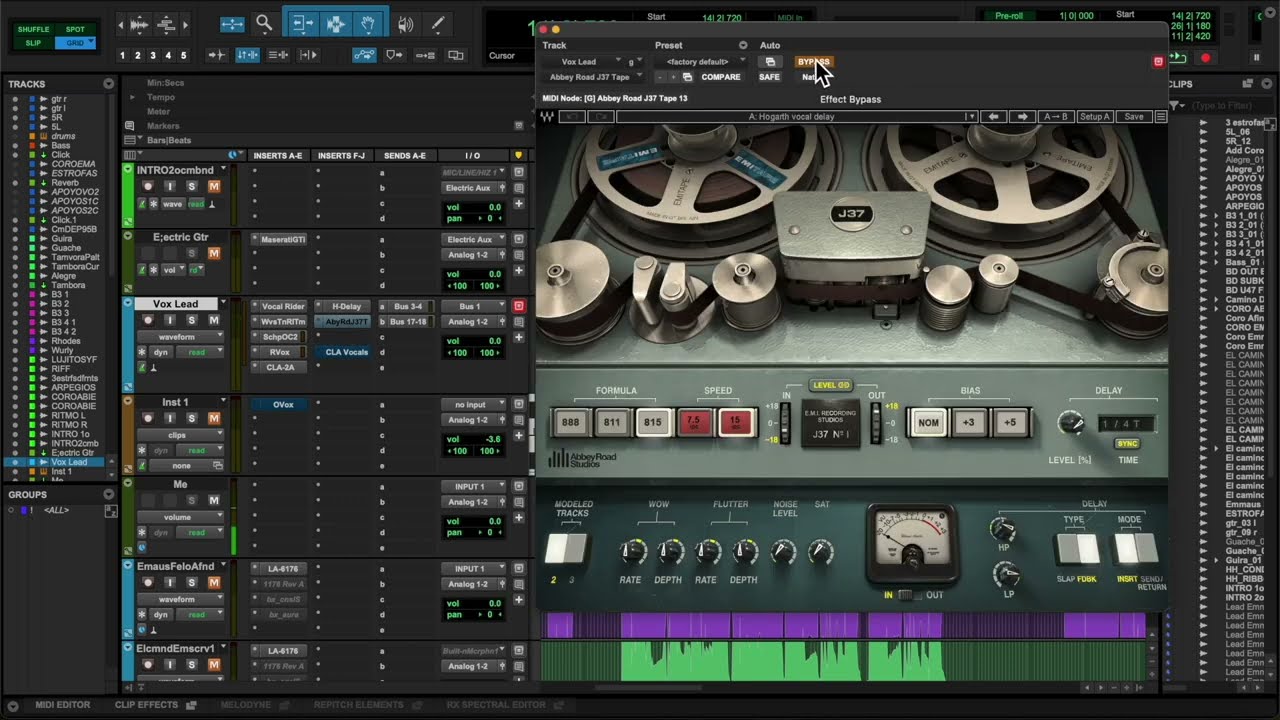Screen dimensions: 1280x720
Task: Select the SLIP edit mode
Action: 33,43
